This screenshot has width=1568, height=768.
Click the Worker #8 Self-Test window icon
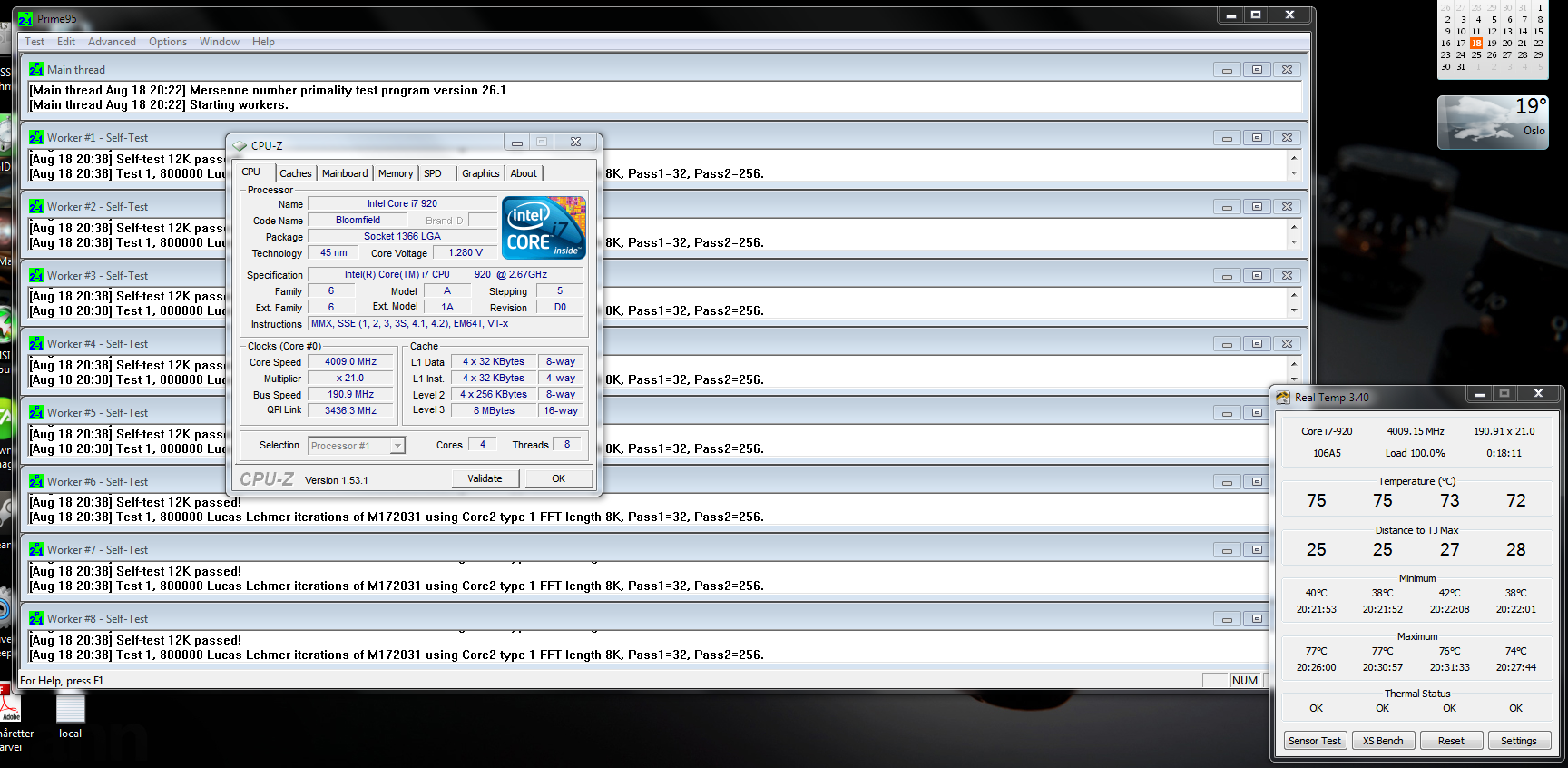point(35,618)
